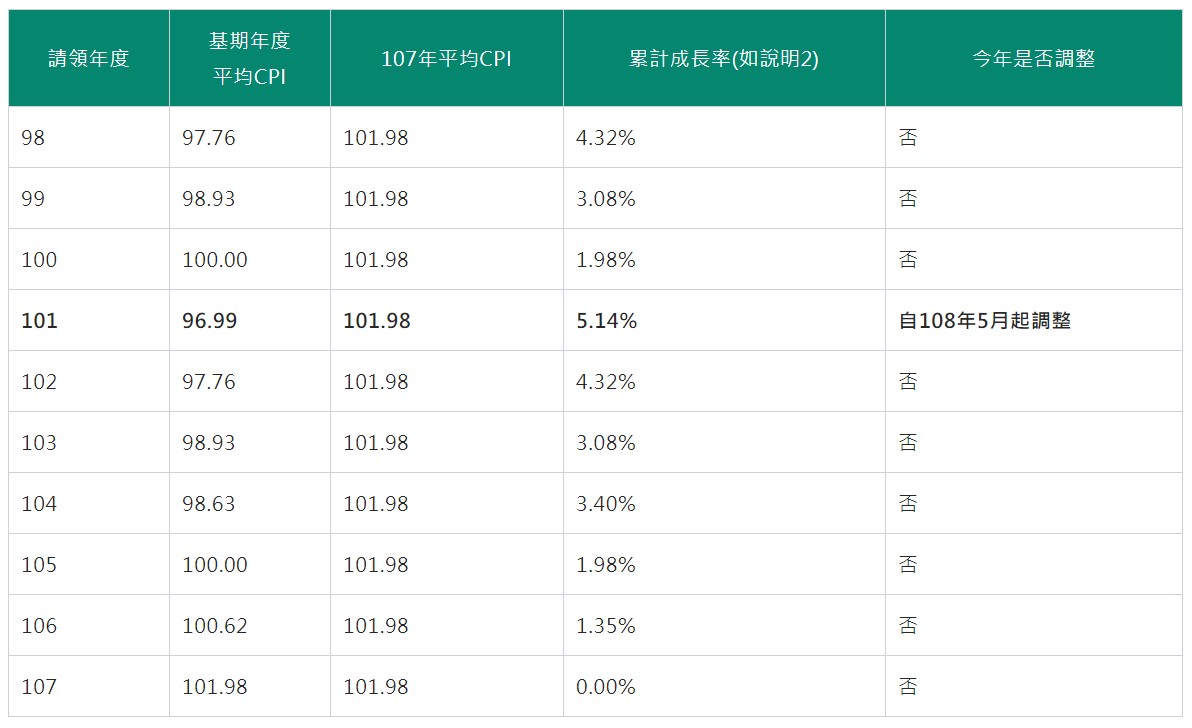The image size is (1192, 728).
Task: Click year 107 in the first column
Action: point(40,687)
